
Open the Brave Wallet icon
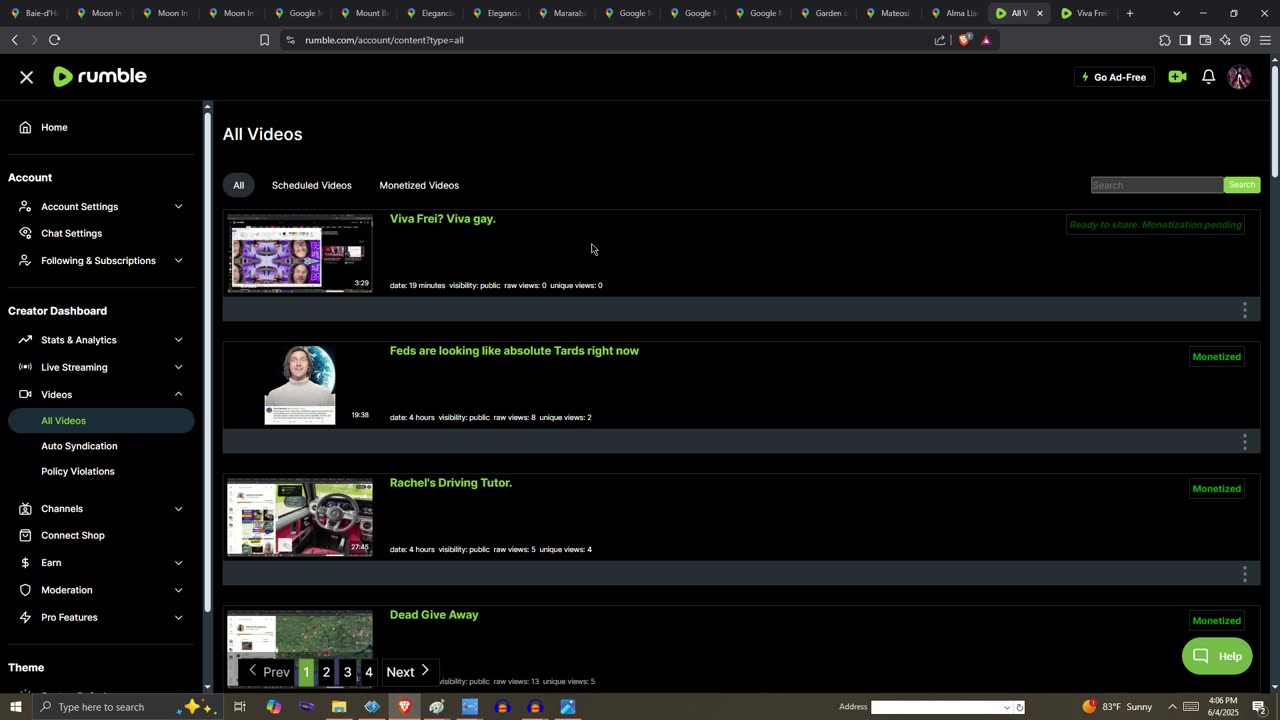1205,40
